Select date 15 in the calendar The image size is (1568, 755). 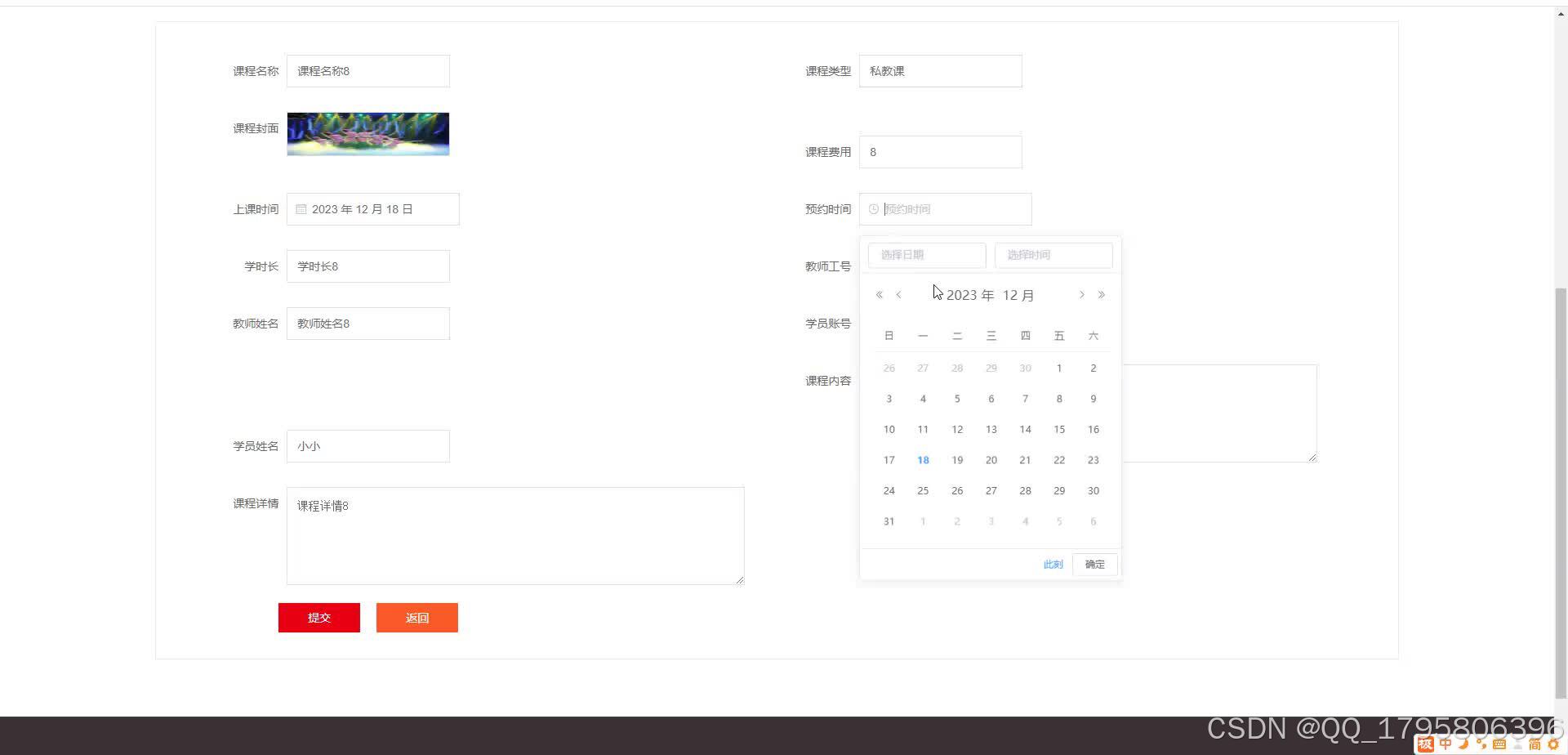tap(1059, 429)
